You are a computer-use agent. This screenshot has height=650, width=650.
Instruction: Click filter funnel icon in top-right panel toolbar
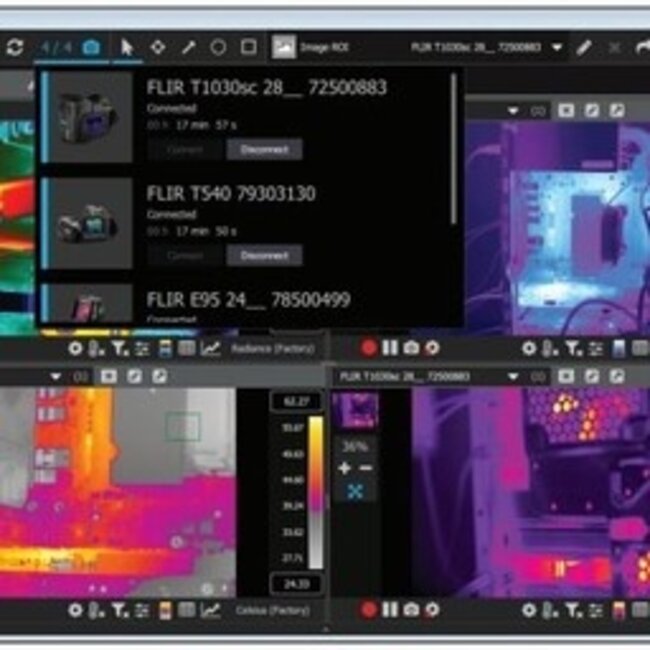point(574,349)
